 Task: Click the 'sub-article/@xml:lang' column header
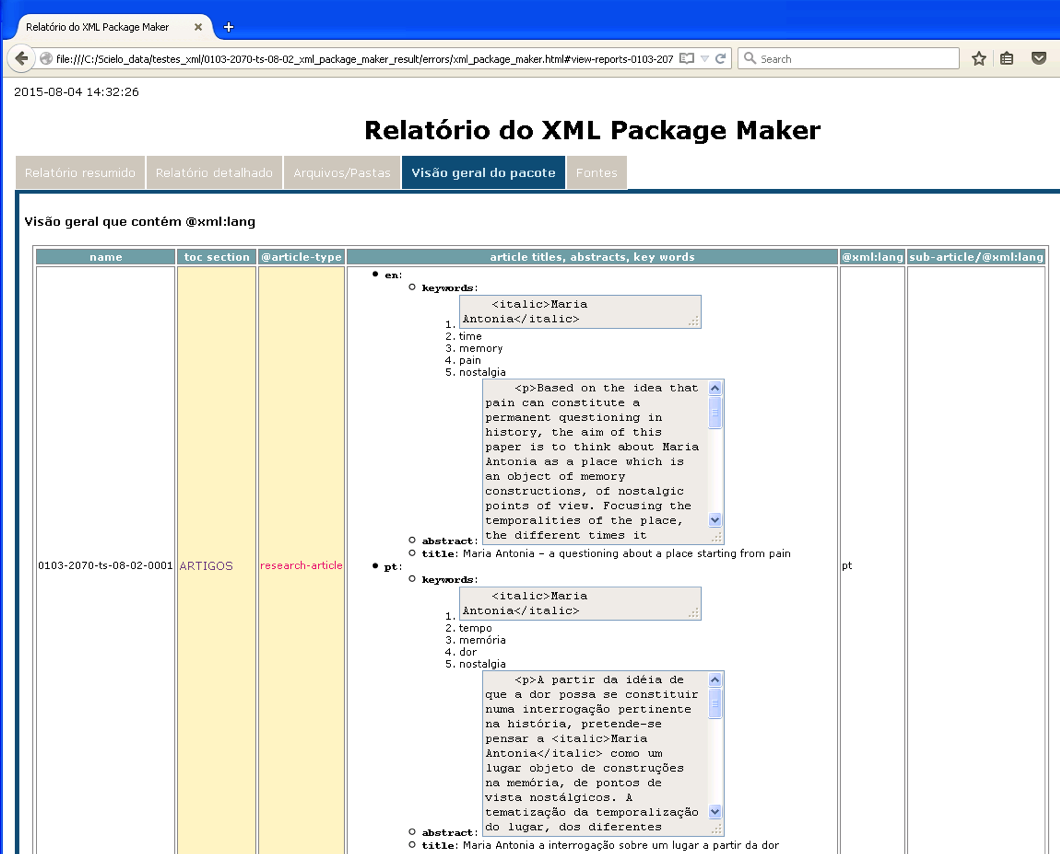click(x=977, y=257)
